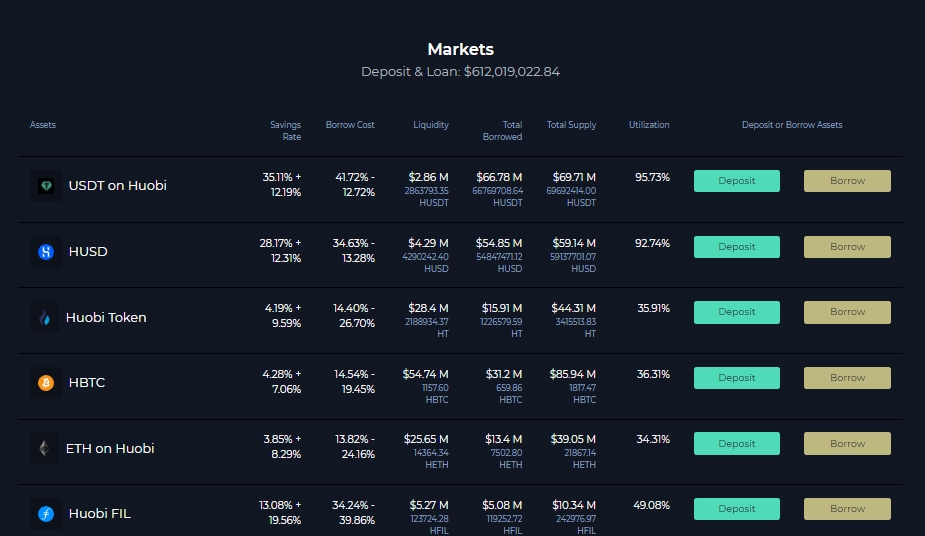The height and width of the screenshot is (536, 925).
Task: Click the Borrow Cost column header
Action: pyautogui.click(x=350, y=125)
